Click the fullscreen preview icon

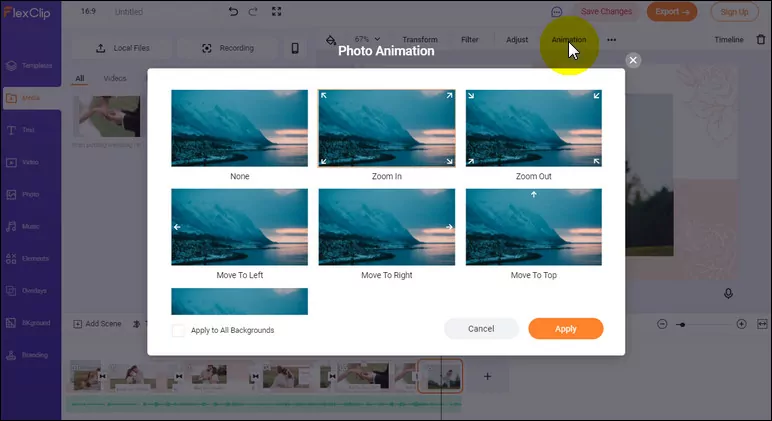pyautogui.click(x=276, y=11)
